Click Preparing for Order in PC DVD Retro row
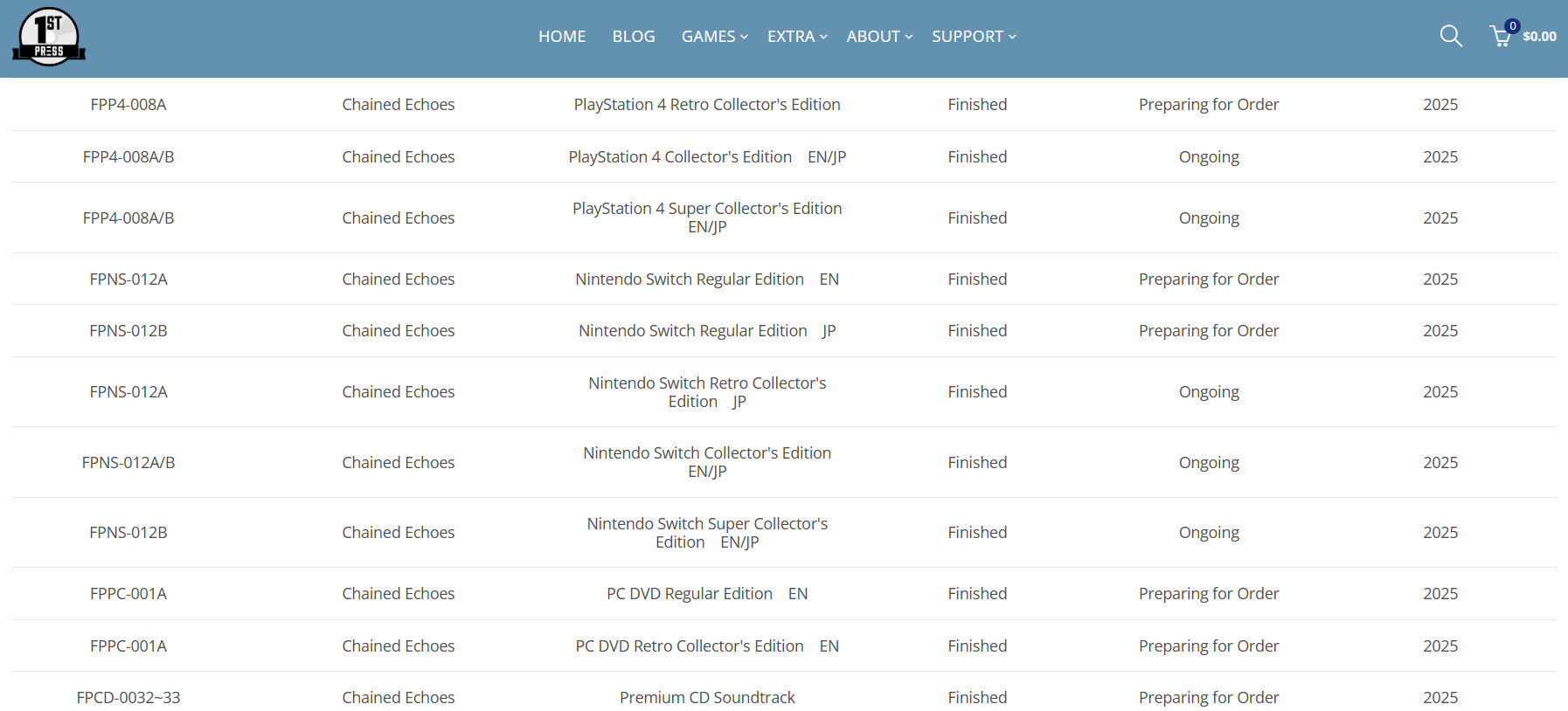The width and height of the screenshot is (1568, 711). pos(1209,646)
